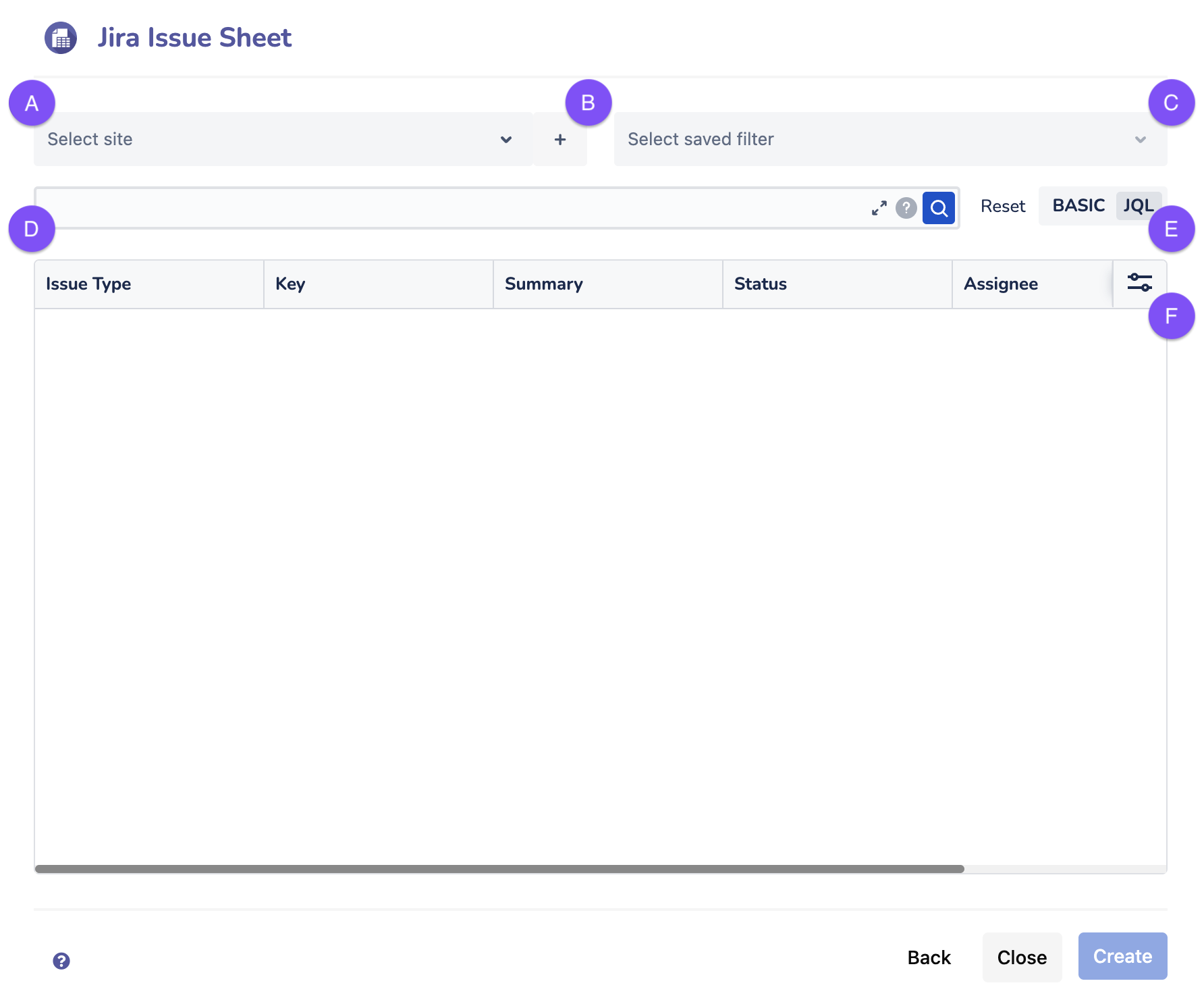
Task: Open the Select site dropdown
Action: (x=270, y=140)
